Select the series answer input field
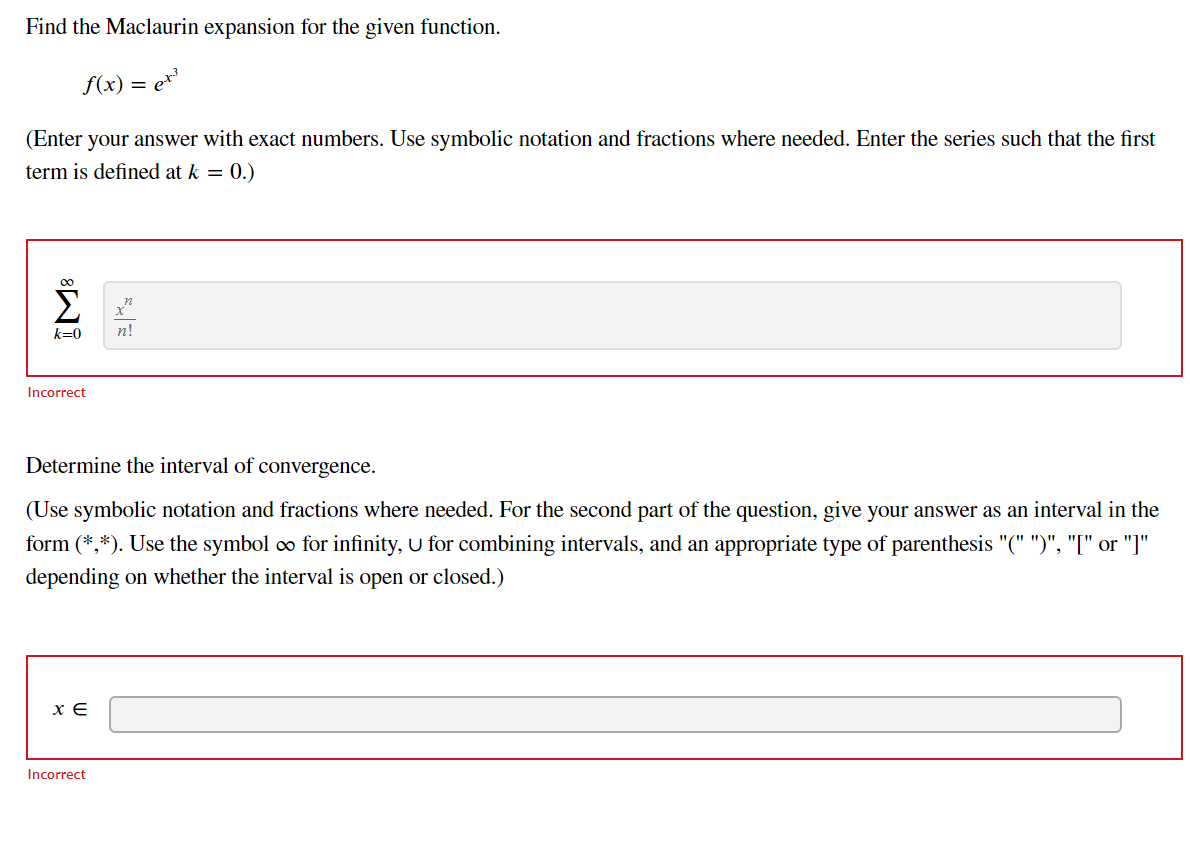Image resolution: width=1190 pixels, height=852 pixels. click(x=612, y=316)
